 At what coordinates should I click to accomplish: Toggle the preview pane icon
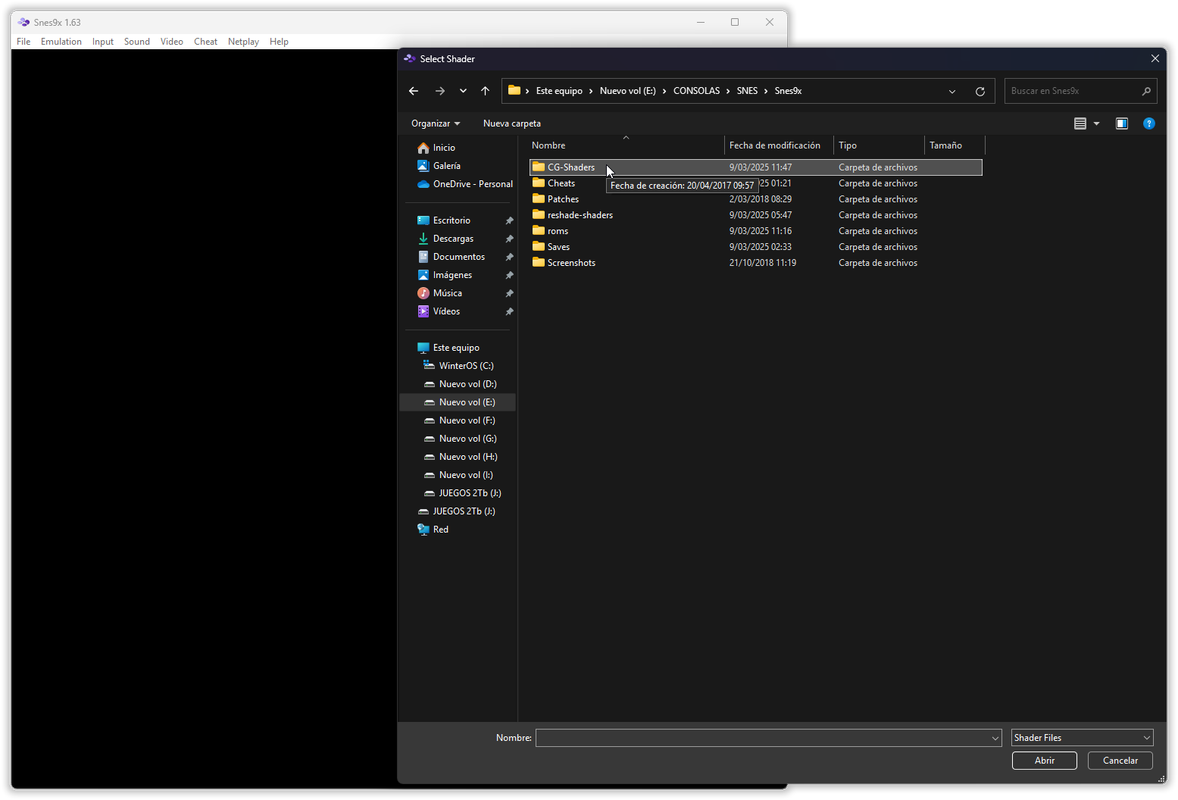click(1122, 123)
